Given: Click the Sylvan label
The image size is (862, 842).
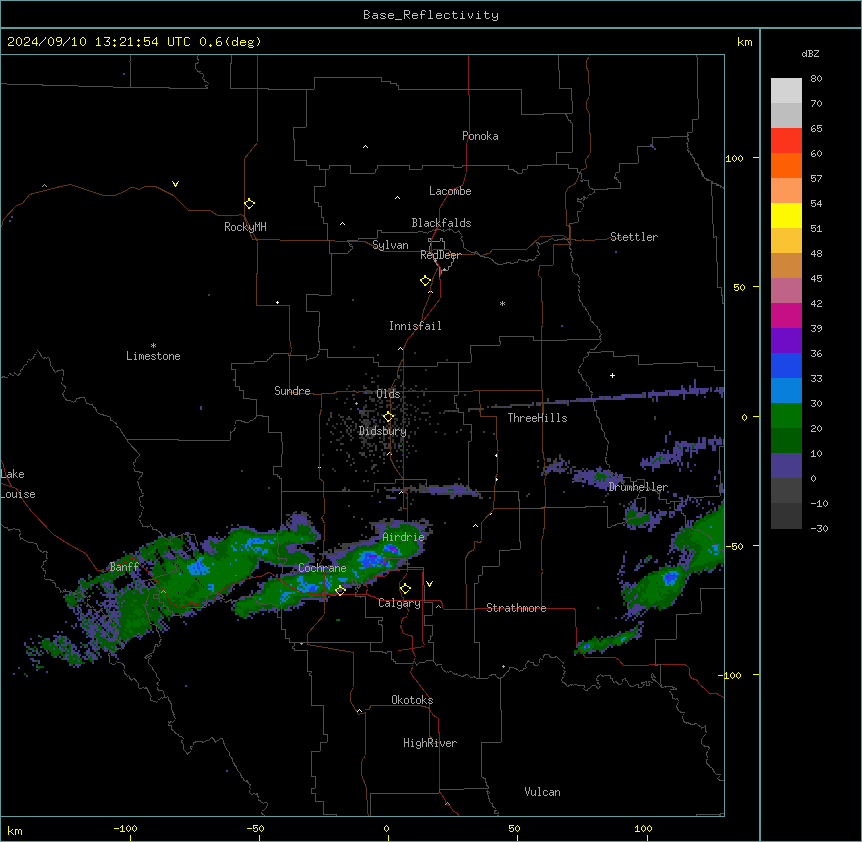Looking at the screenshot, I should tap(390, 245).
